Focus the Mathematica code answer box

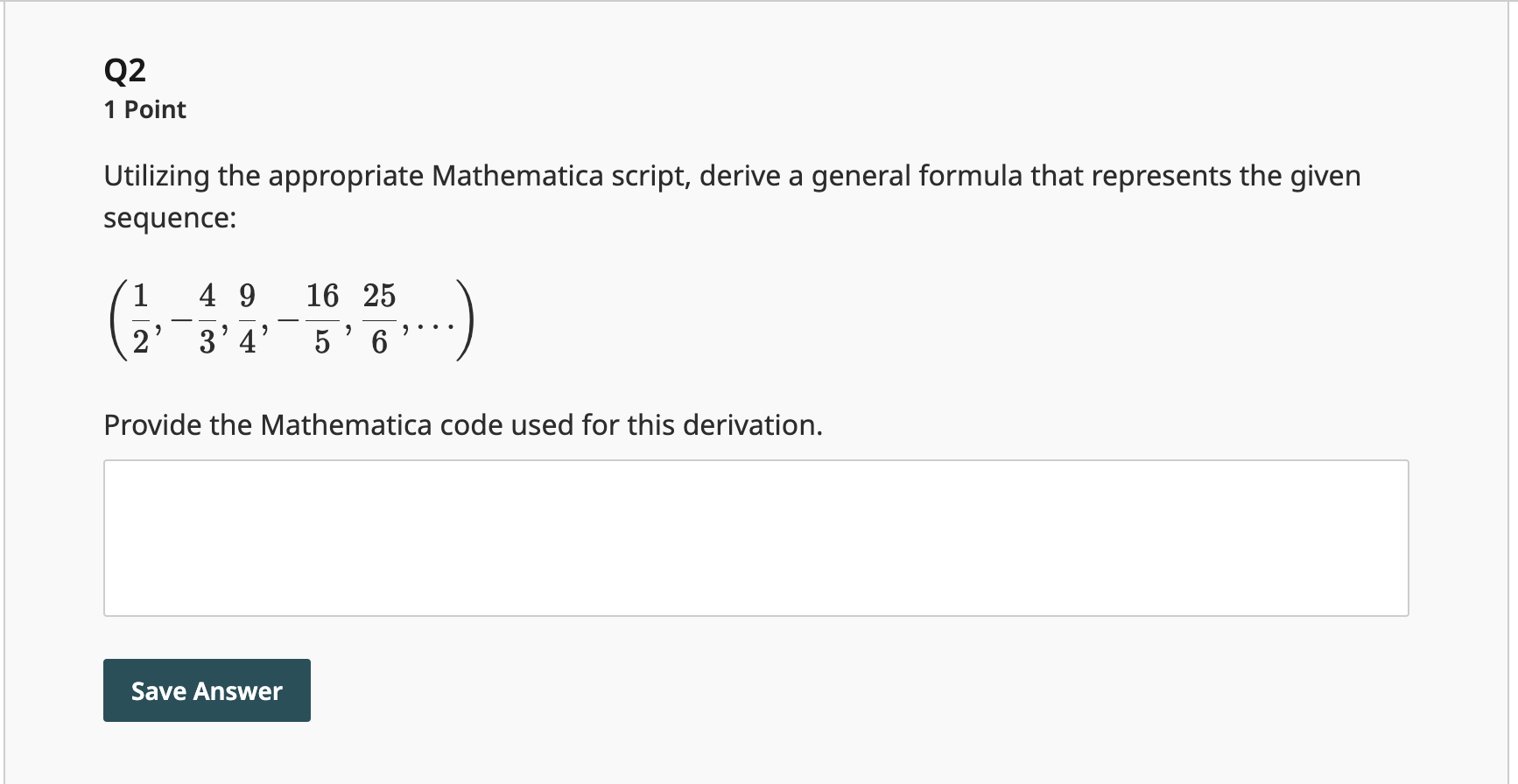tap(755, 537)
